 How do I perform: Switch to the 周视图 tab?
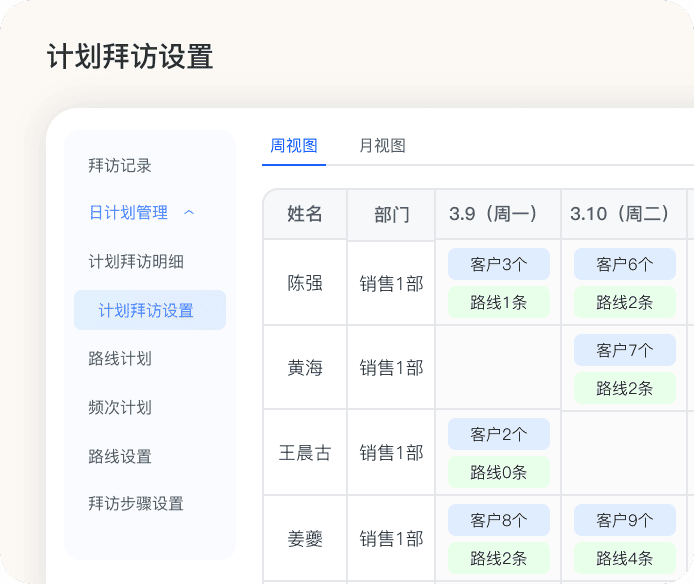(x=294, y=146)
